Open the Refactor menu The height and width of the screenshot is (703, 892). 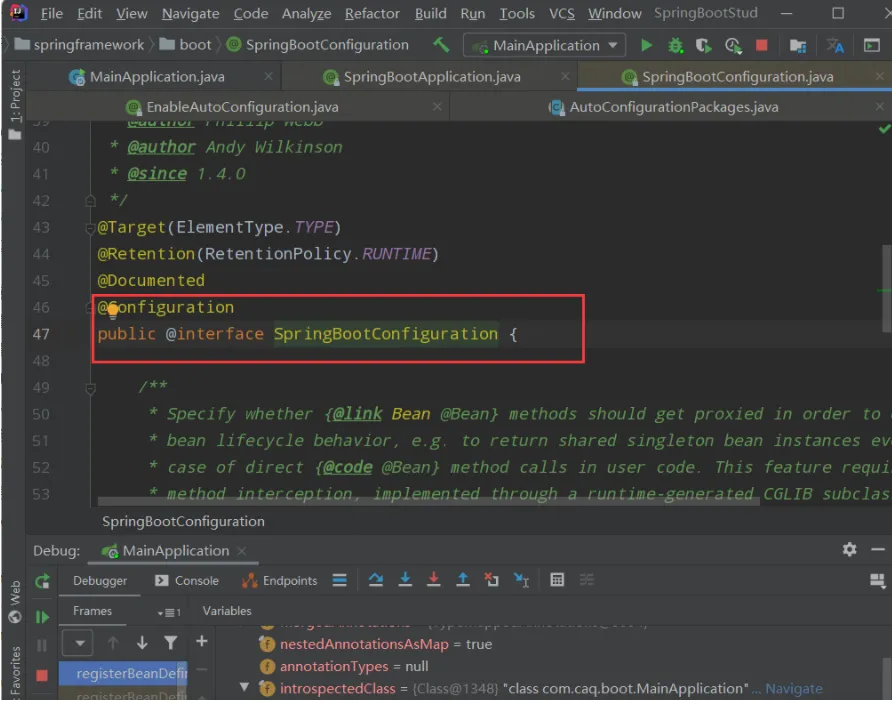pos(372,13)
